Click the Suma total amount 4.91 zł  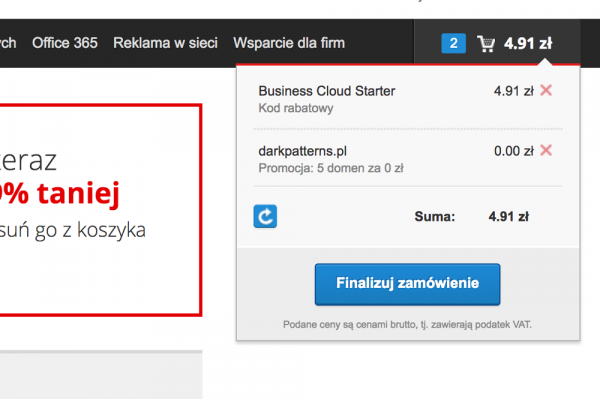tap(509, 217)
